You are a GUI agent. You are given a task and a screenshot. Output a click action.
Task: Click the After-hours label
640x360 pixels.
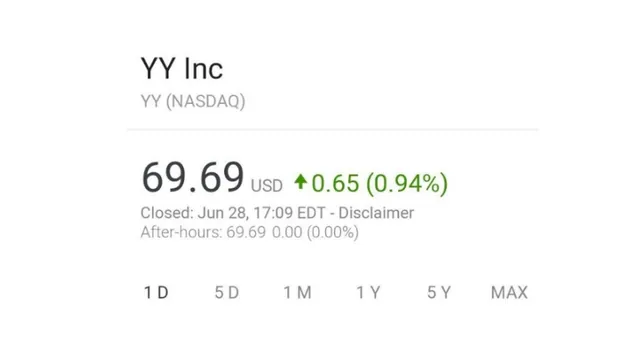[181, 232]
